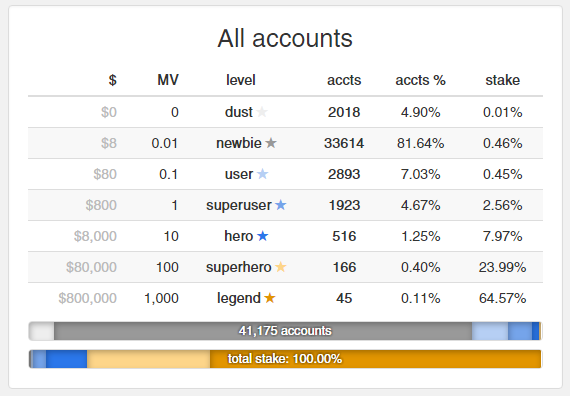Click the '45' accounts cell

pos(344,298)
